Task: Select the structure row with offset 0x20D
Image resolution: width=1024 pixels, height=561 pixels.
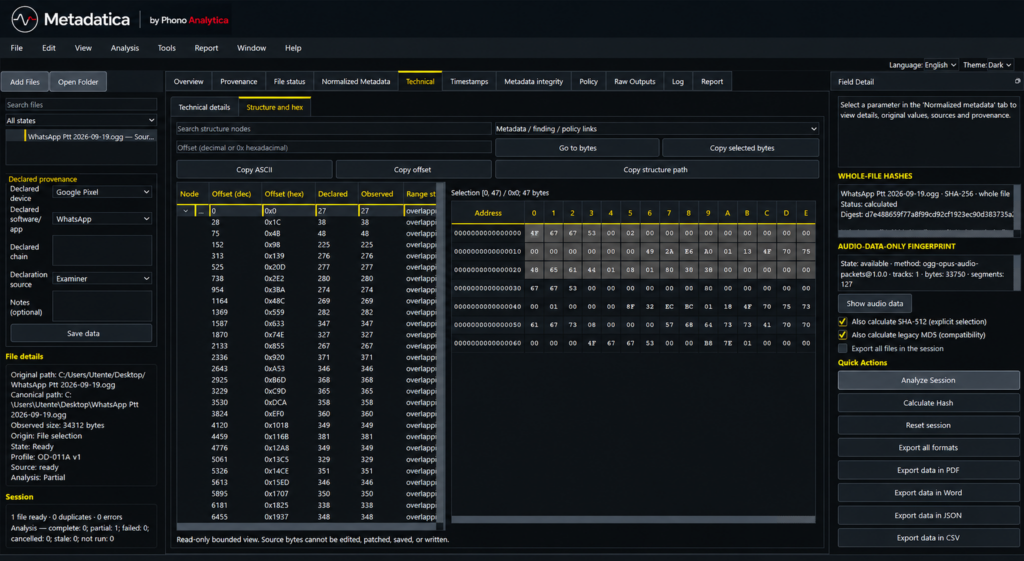Action: pyautogui.click(x=306, y=267)
